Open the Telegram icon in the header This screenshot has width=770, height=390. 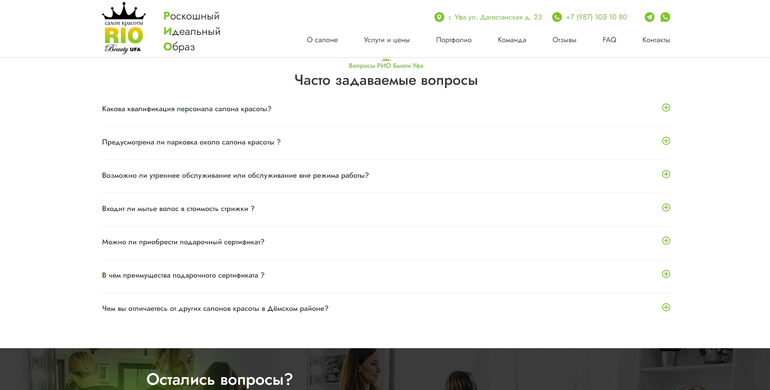[x=649, y=17]
